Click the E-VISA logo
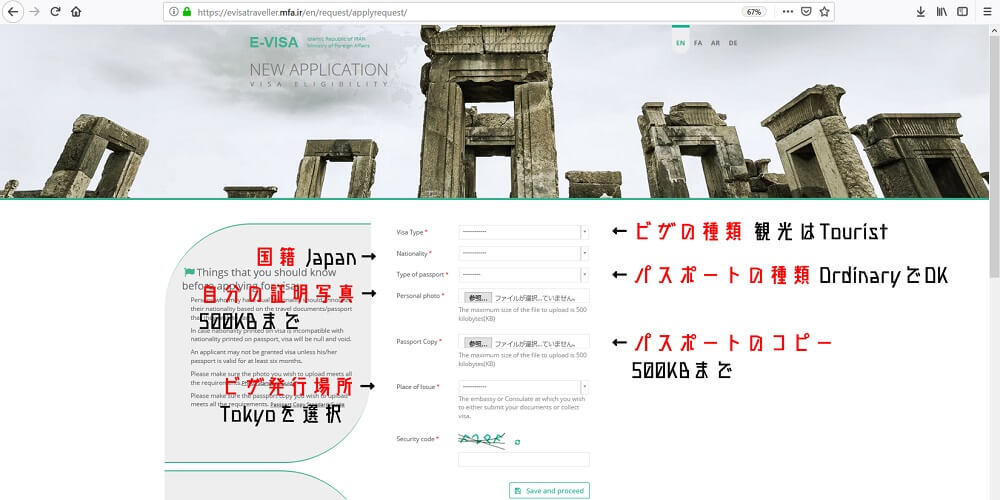The height and width of the screenshot is (500, 1000). pos(274,43)
